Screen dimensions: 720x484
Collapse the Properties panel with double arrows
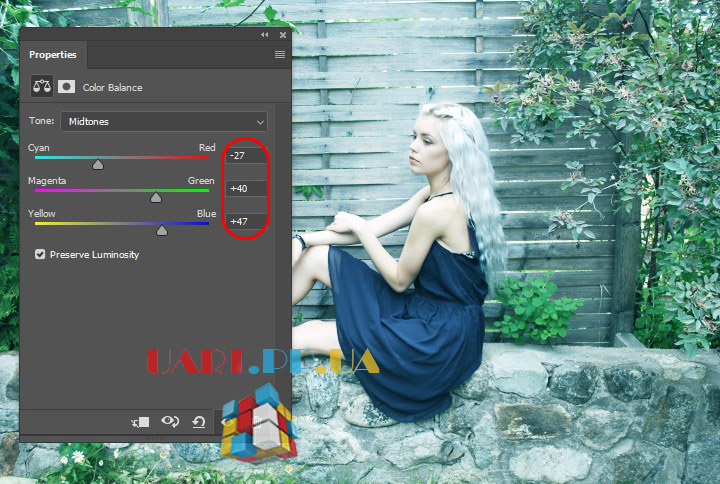coord(265,35)
